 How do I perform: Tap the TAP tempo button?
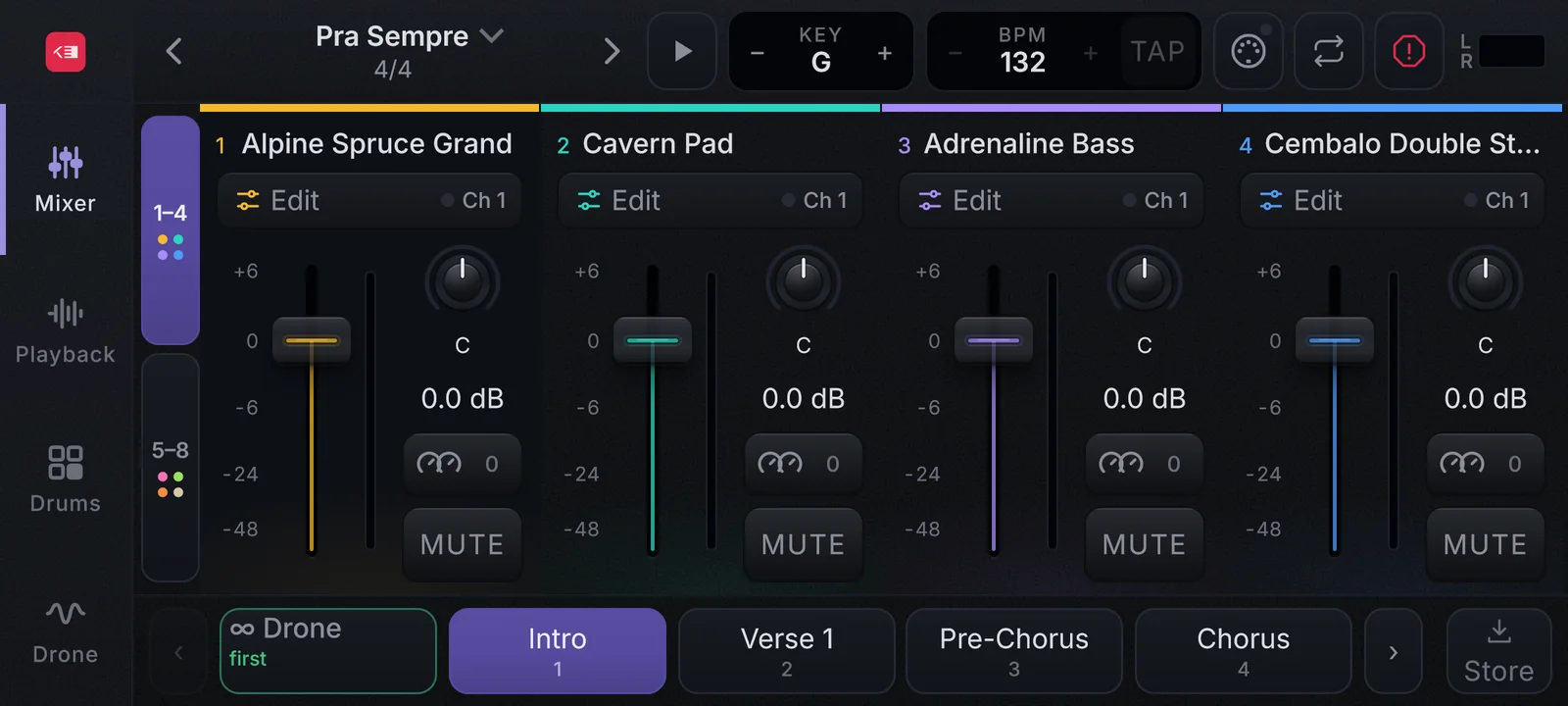[1157, 51]
